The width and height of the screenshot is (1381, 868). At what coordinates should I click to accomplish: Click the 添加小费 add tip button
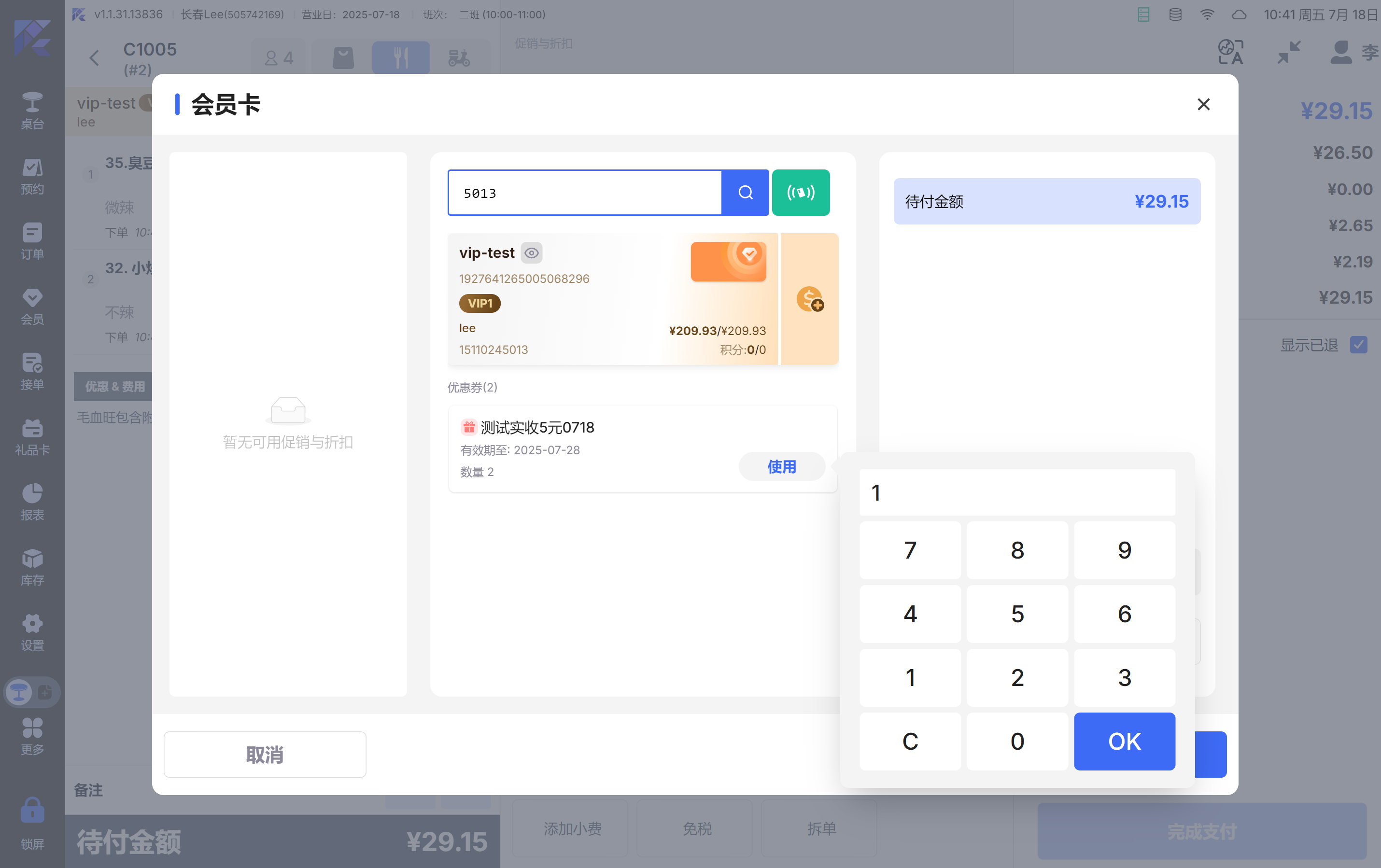(572, 828)
